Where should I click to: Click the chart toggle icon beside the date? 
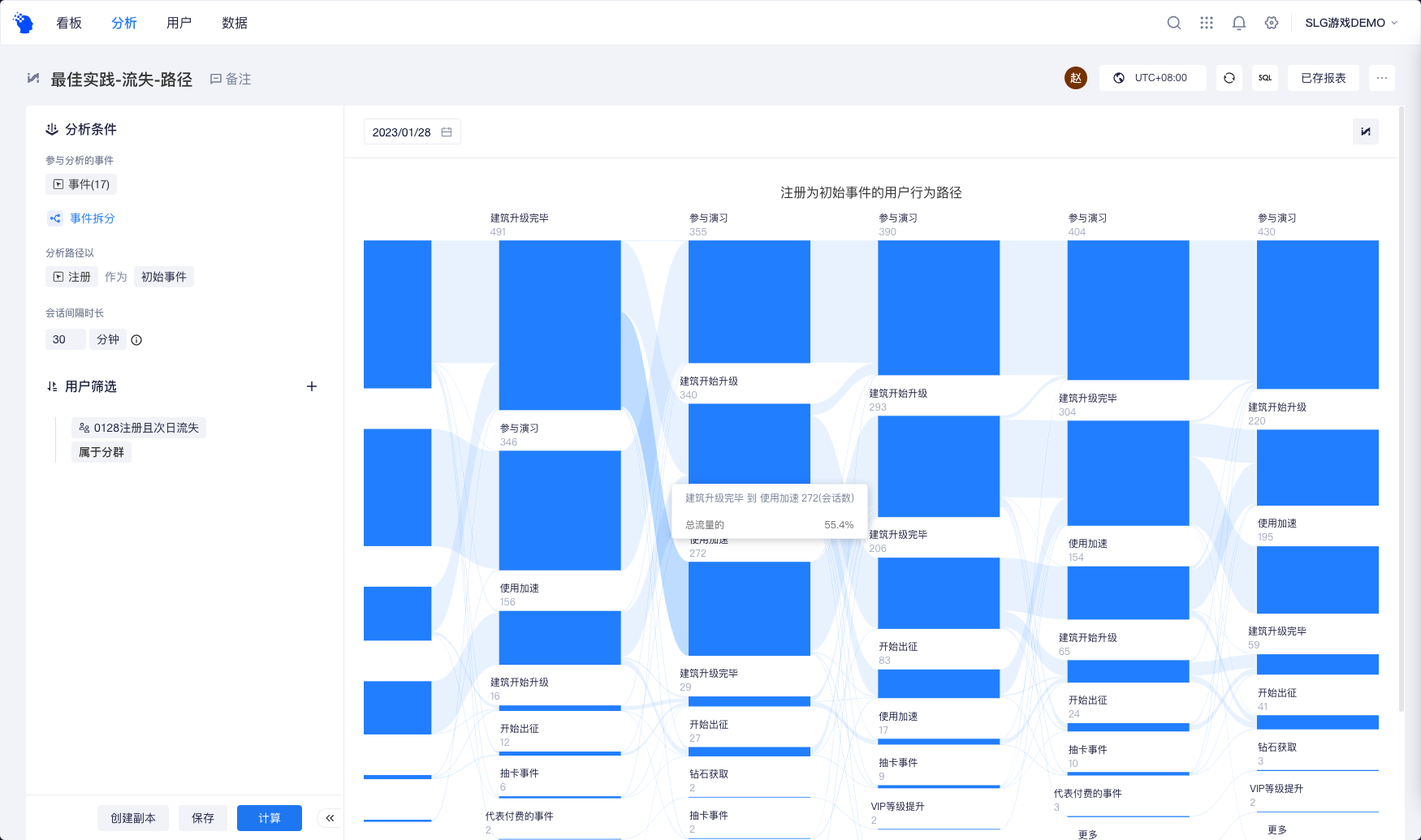[x=1366, y=131]
